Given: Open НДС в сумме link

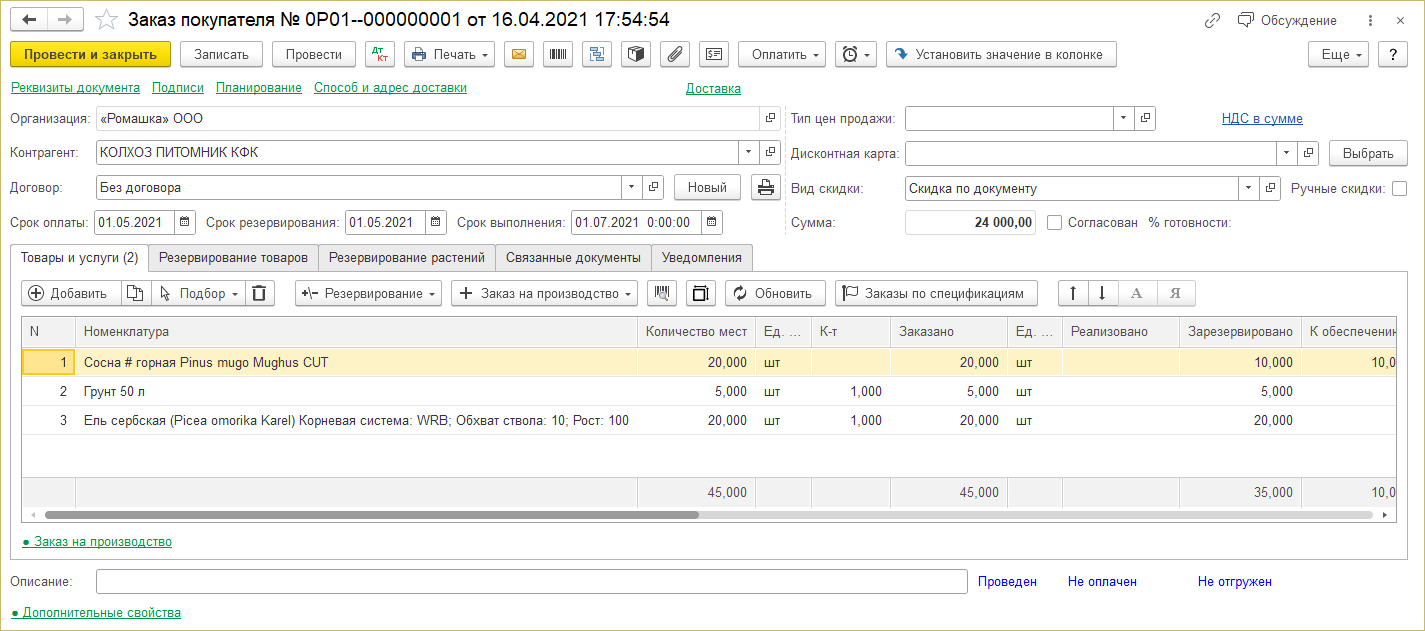Looking at the screenshot, I should pos(1262,119).
